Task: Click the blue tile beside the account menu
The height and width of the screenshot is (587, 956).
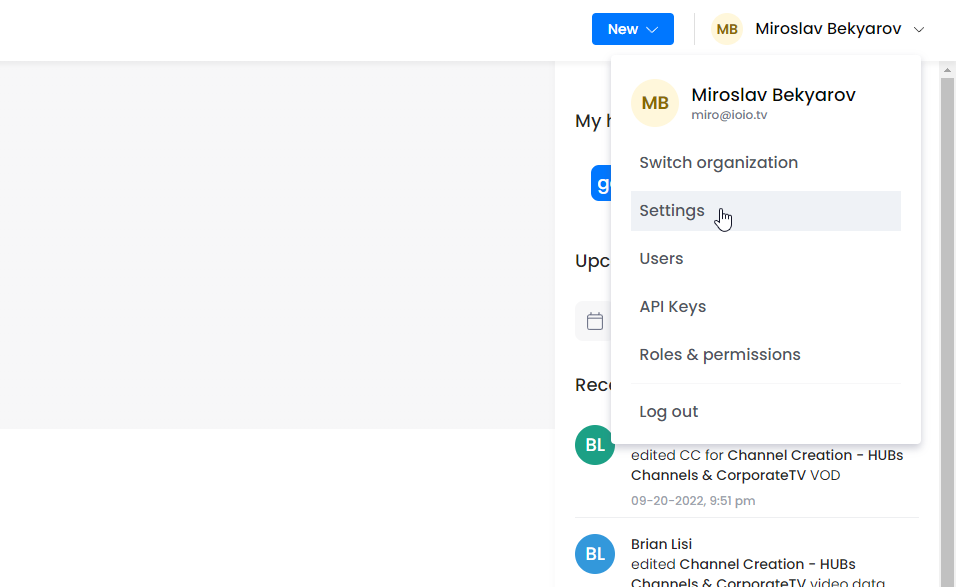Action: (601, 183)
